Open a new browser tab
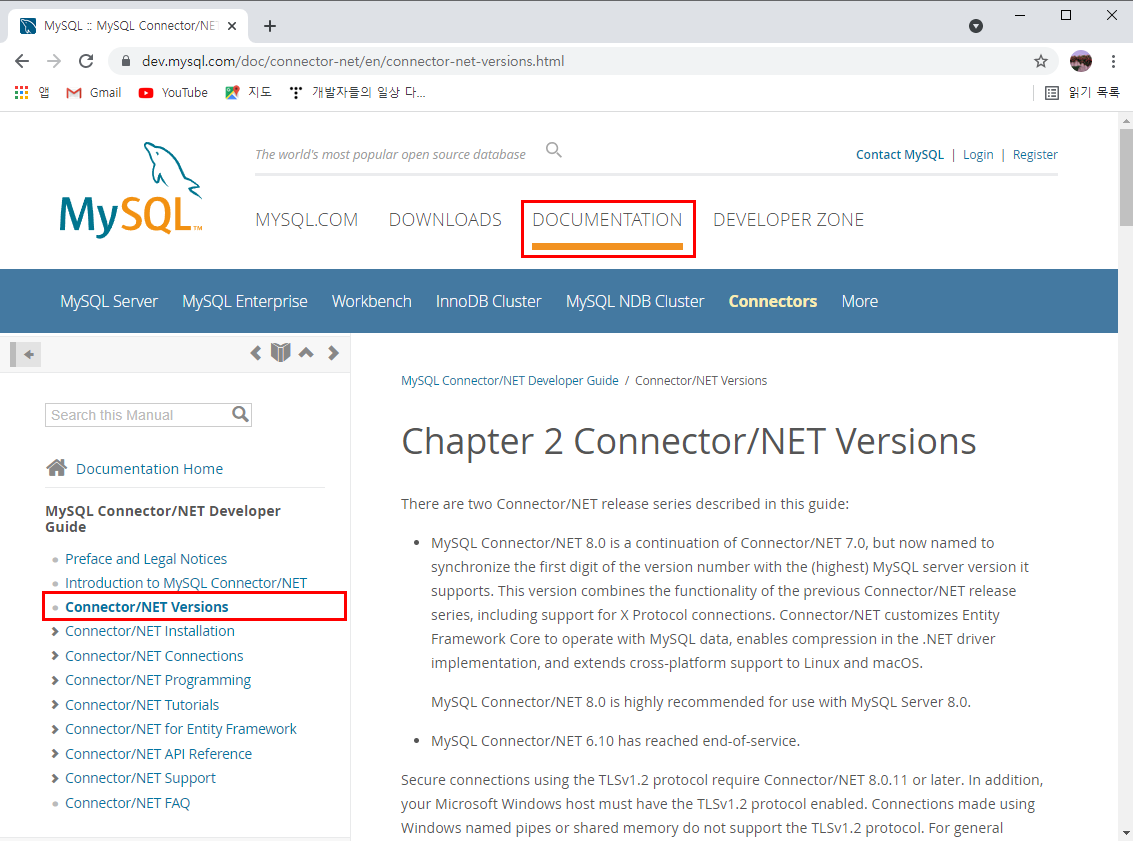This screenshot has width=1133, height=841. point(270,26)
